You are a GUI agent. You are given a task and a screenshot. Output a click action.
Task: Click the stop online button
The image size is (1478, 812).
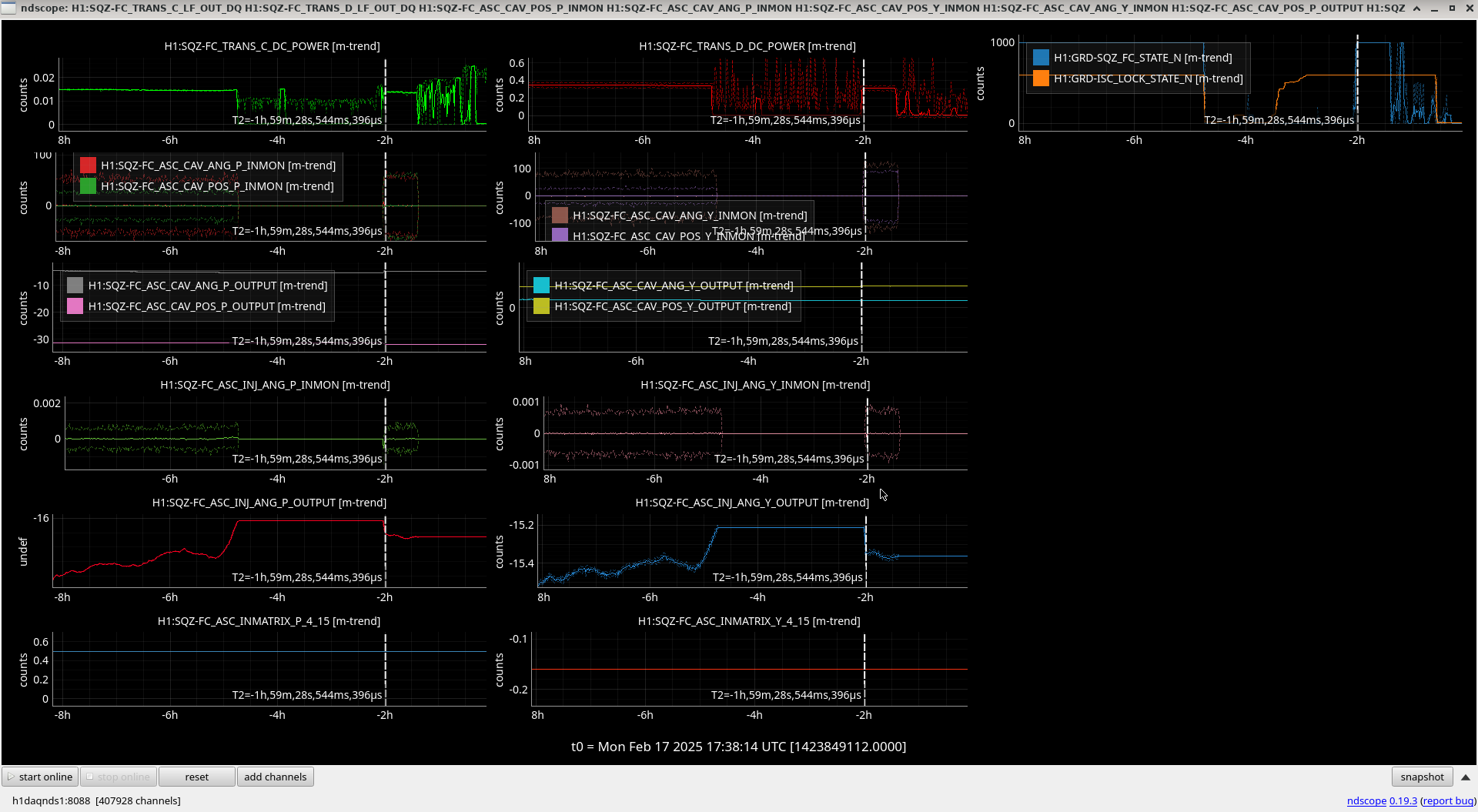click(x=119, y=777)
